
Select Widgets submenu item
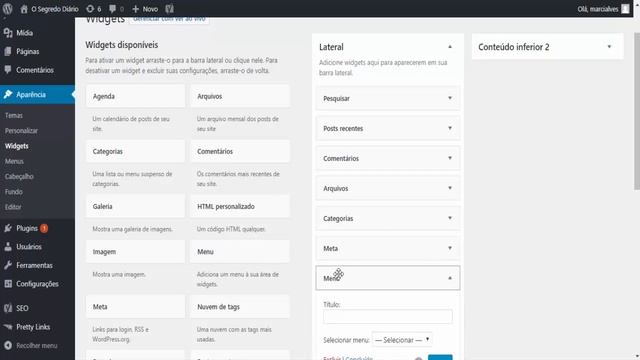17,146
